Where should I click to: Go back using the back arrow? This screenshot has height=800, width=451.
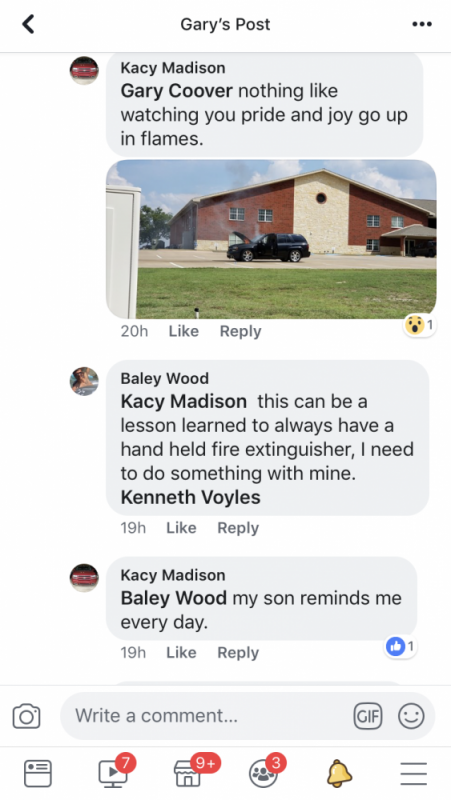28,24
